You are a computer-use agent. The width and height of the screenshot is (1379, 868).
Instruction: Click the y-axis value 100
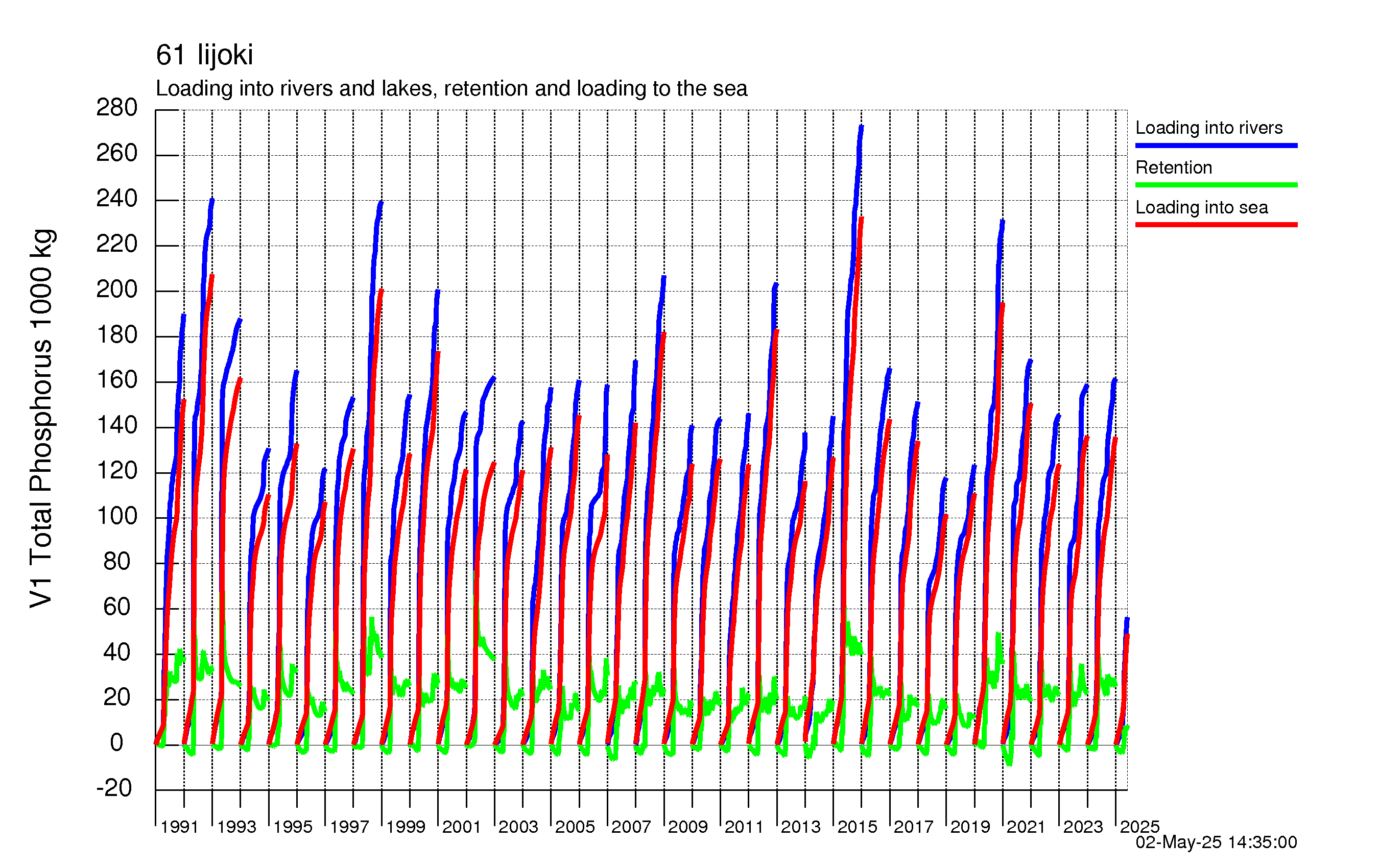(117, 516)
